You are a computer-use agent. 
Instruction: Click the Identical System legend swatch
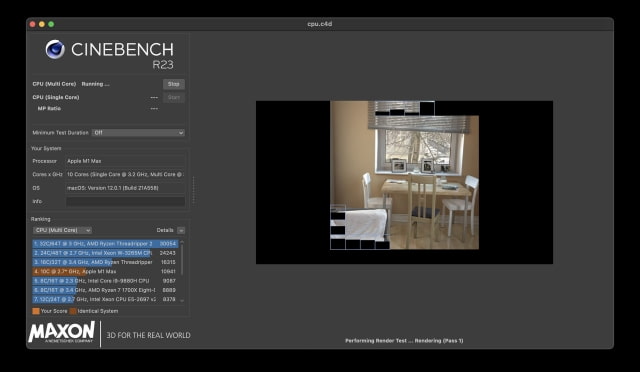coord(73,311)
